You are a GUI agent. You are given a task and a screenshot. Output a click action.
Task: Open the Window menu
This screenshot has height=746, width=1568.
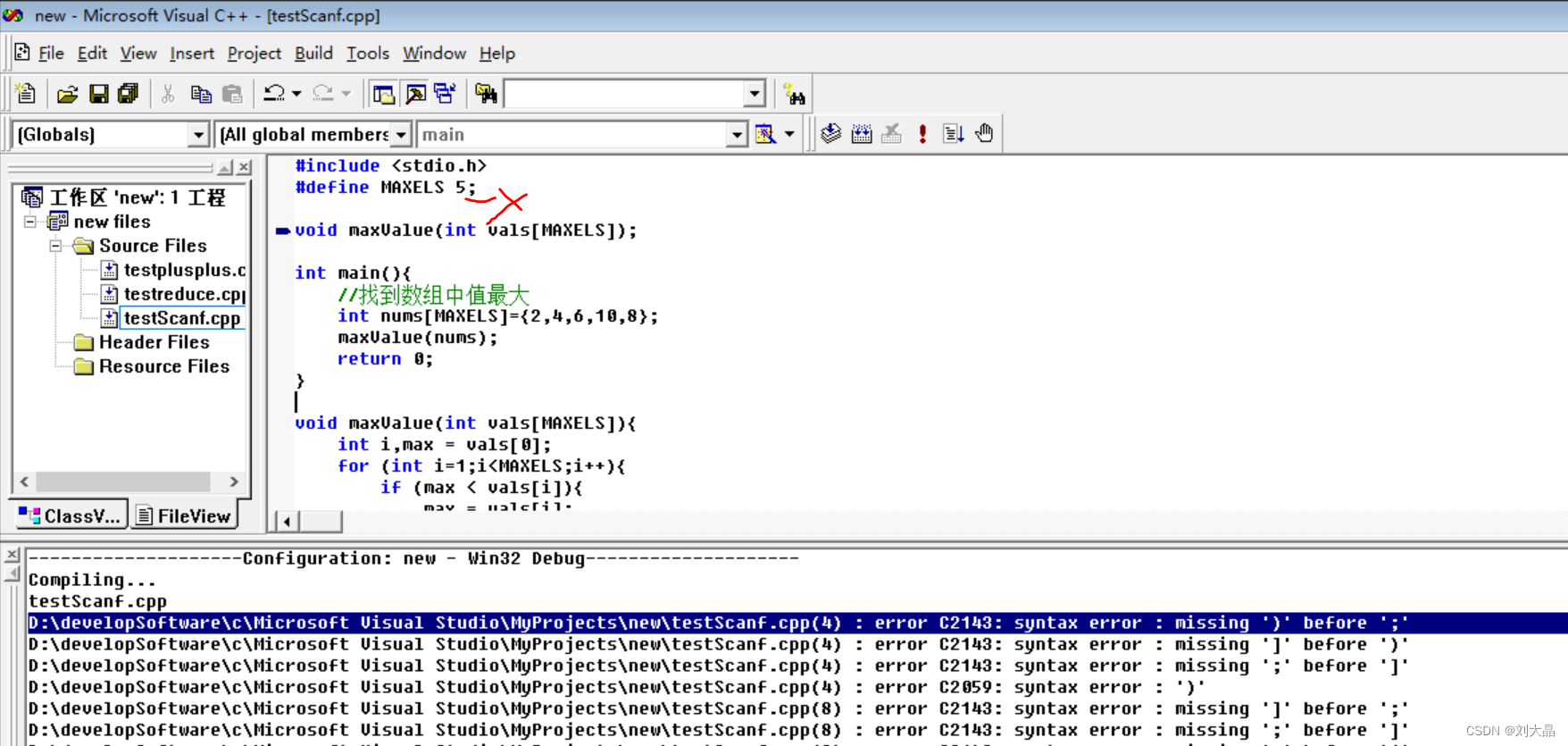pyautogui.click(x=434, y=54)
